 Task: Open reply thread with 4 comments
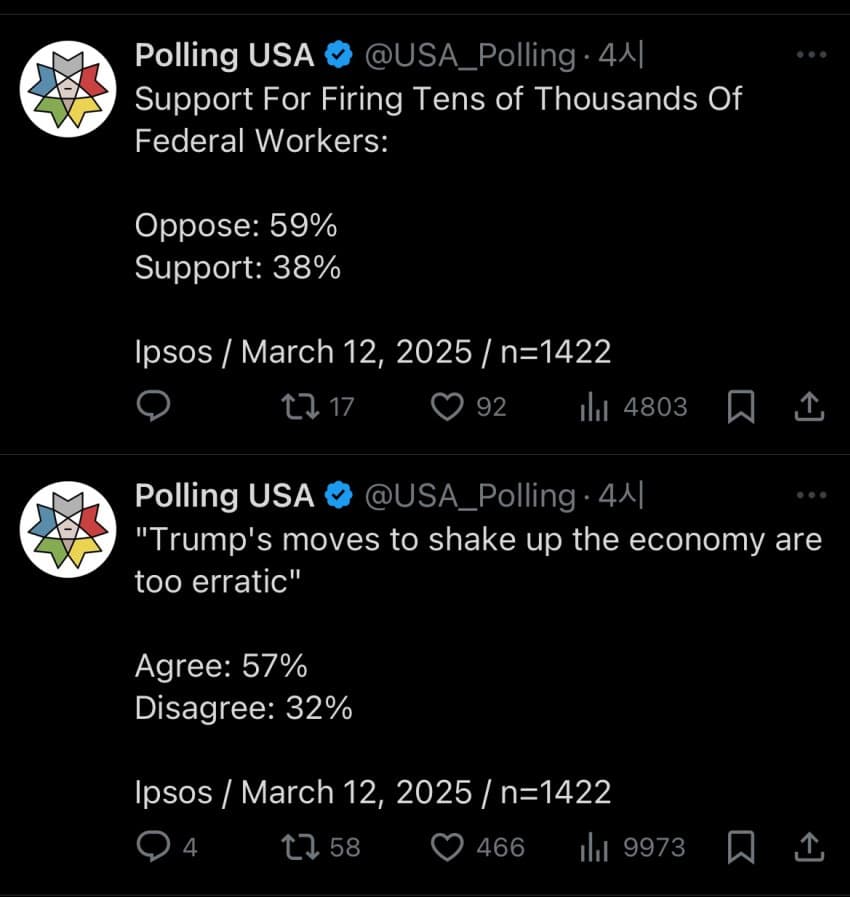(152, 847)
